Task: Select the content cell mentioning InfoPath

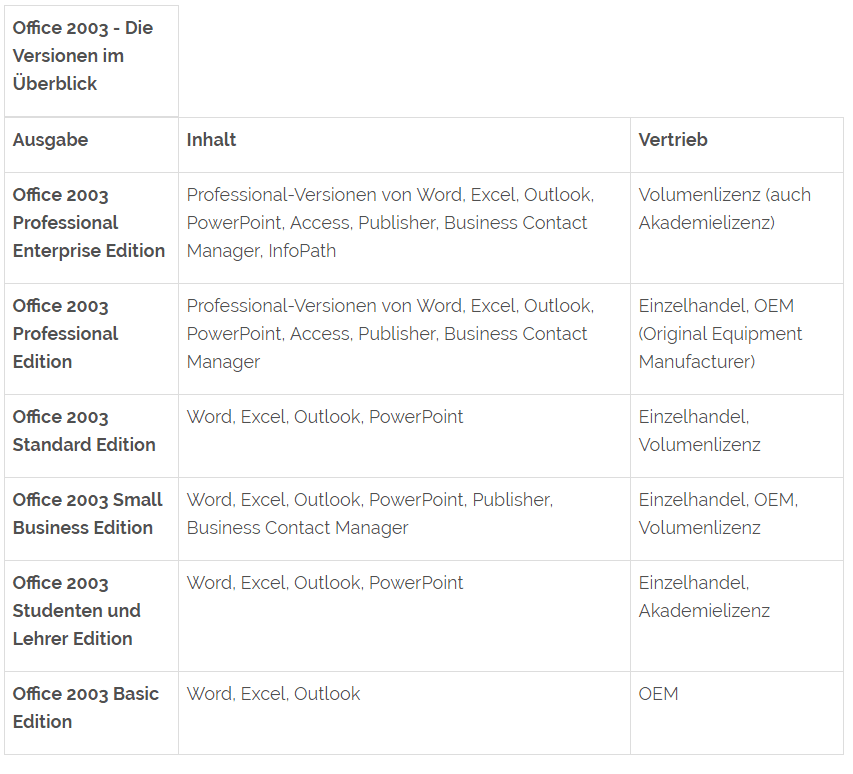Action: [x=390, y=223]
